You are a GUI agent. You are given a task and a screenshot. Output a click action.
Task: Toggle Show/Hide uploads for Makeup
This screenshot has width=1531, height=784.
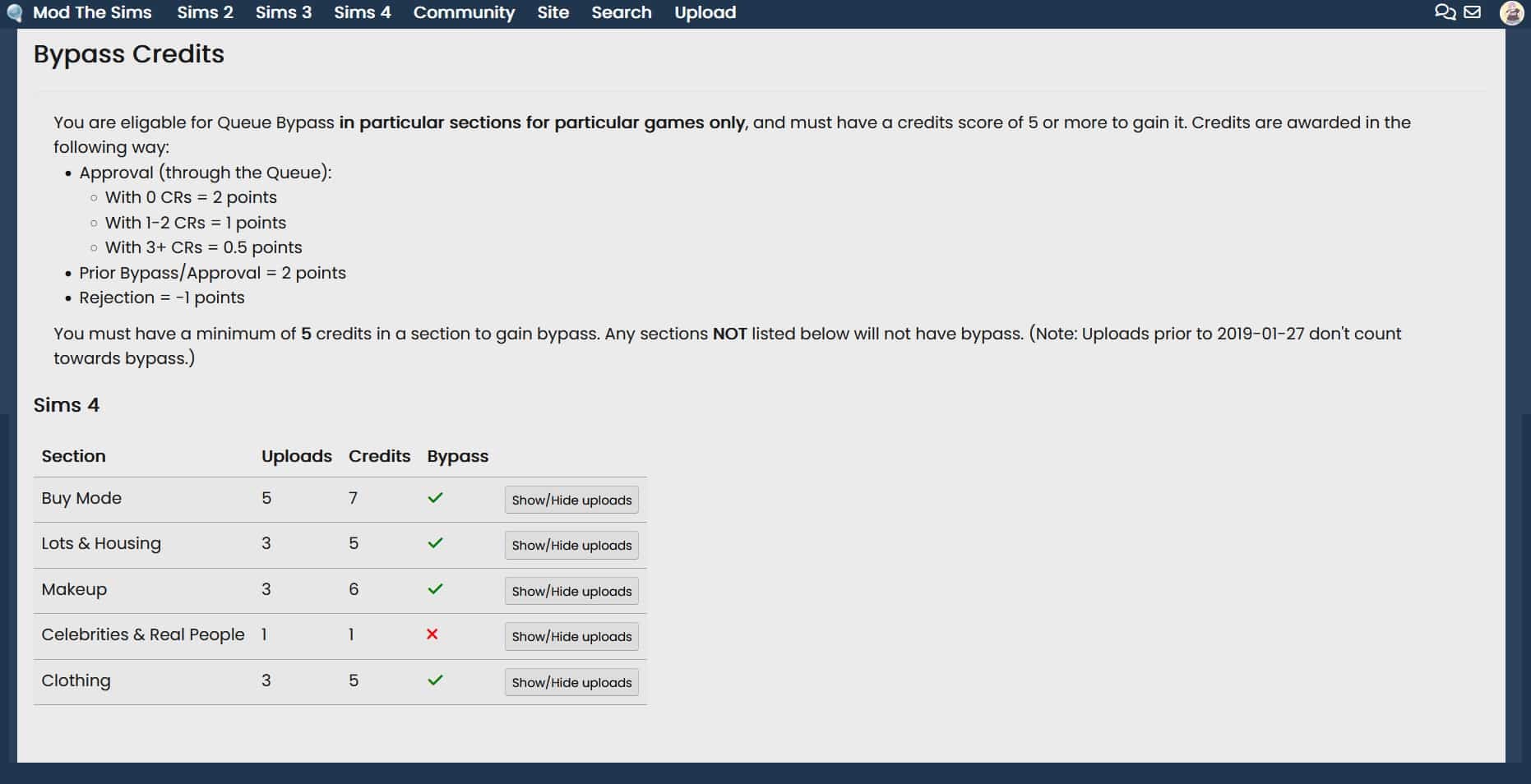click(571, 591)
